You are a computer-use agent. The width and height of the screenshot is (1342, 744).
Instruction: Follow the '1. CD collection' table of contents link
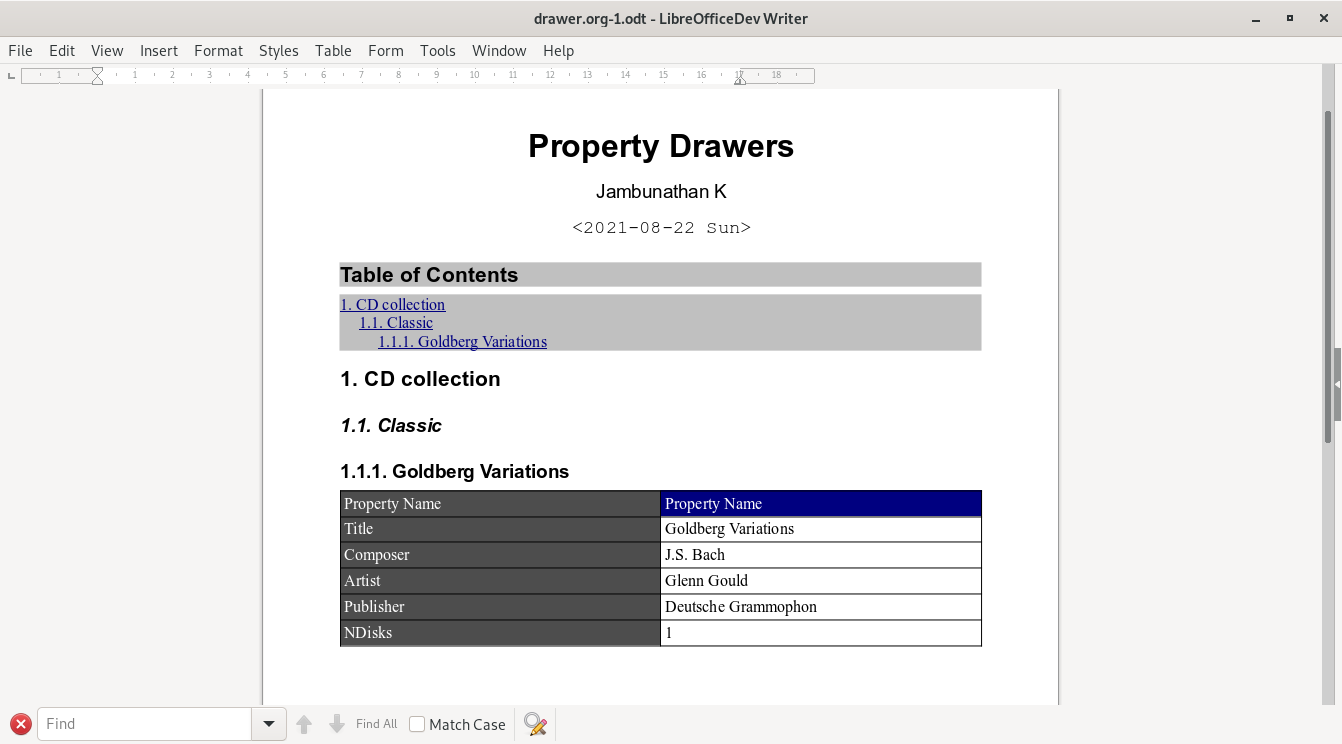coord(392,304)
